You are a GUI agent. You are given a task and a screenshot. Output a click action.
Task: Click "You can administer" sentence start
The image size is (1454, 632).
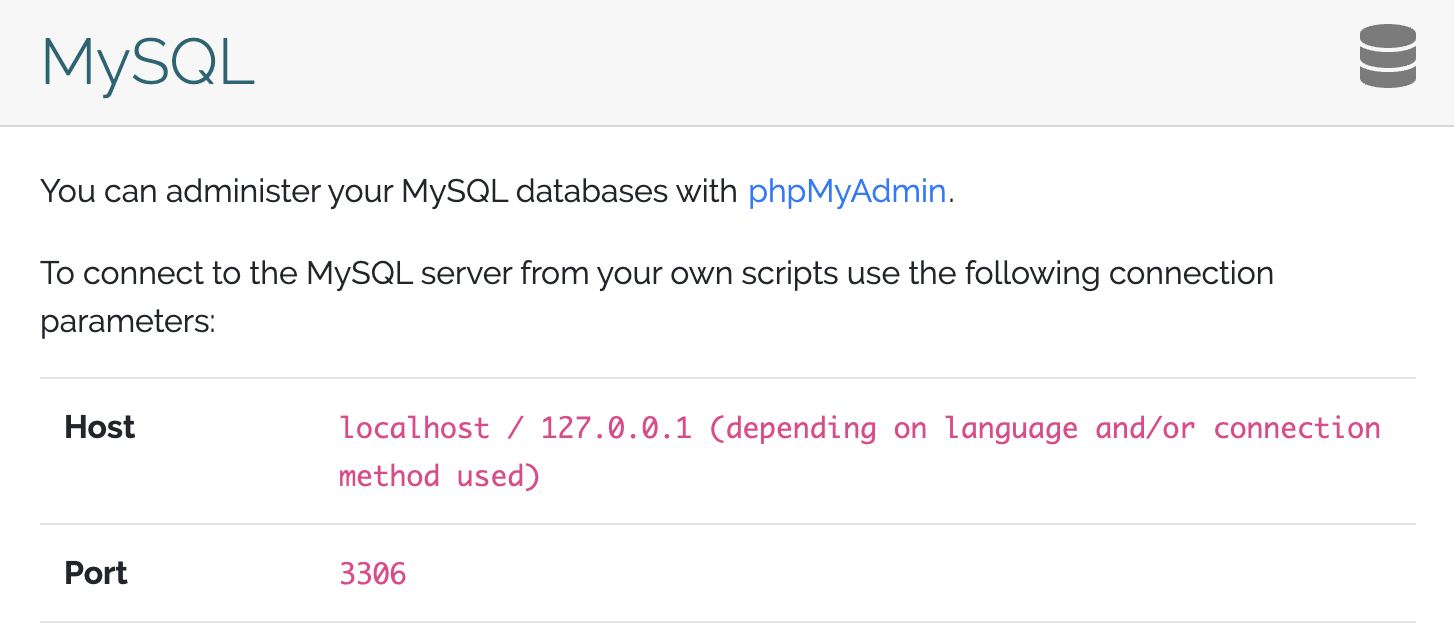click(175, 191)
